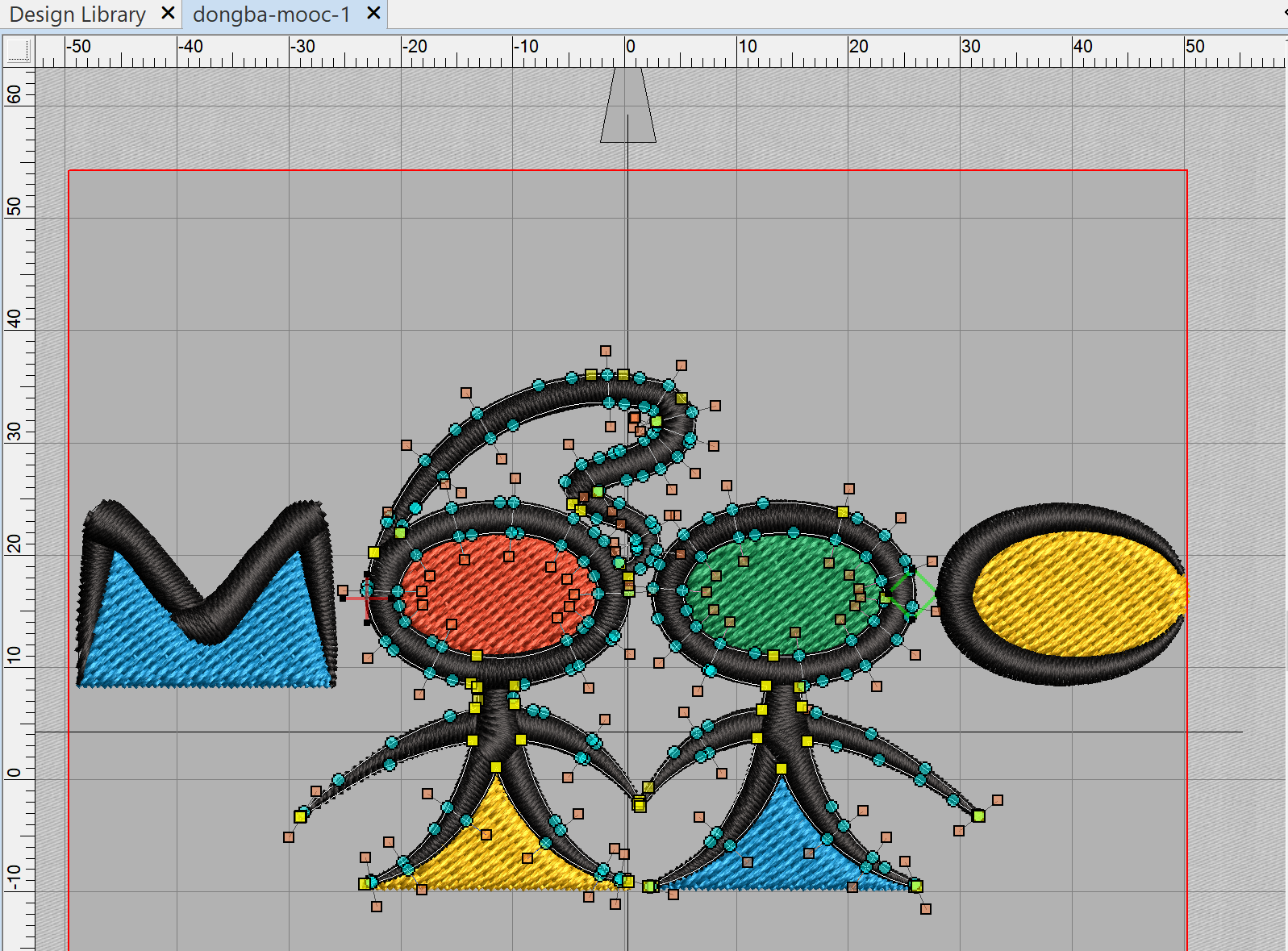This screenshot has width=1288, height=951.
Task: Select the black outline of rightmost O
Action: click(x=956, y=594)
